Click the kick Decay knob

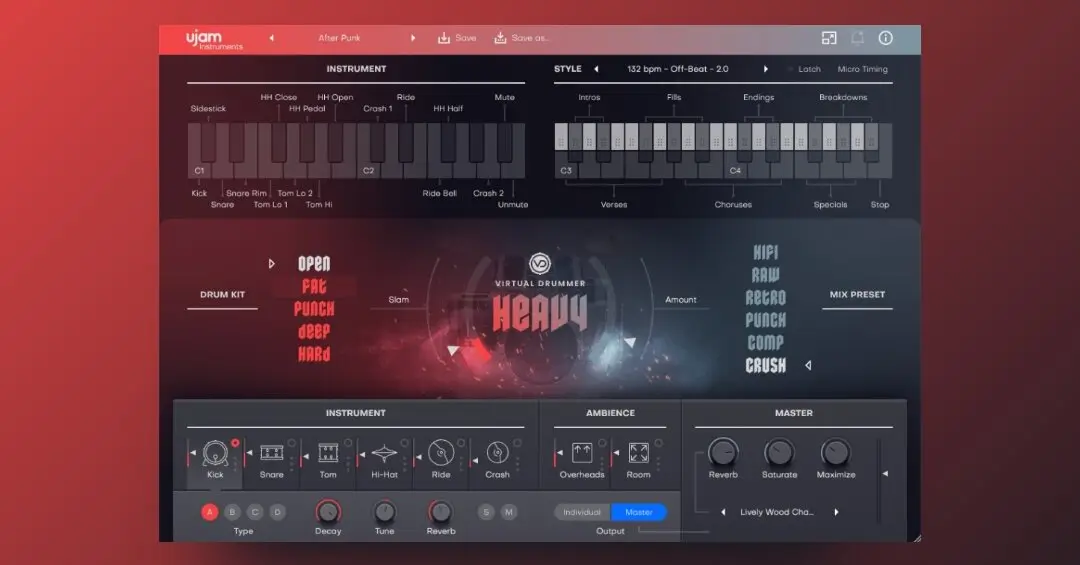point(328,512)
